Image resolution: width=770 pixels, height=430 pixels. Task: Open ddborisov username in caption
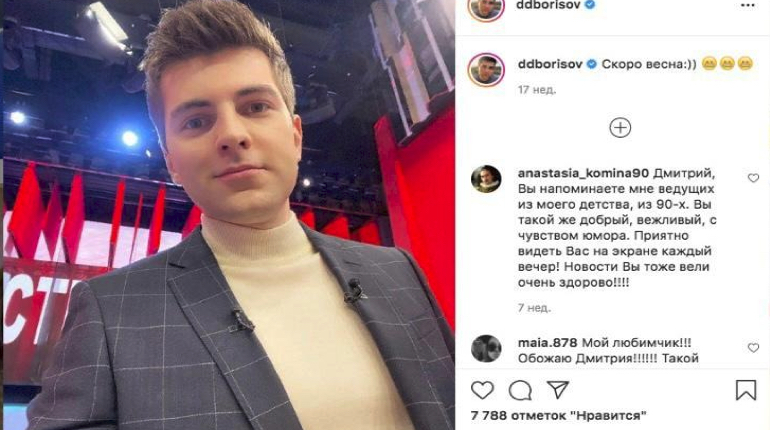[550, 64]
